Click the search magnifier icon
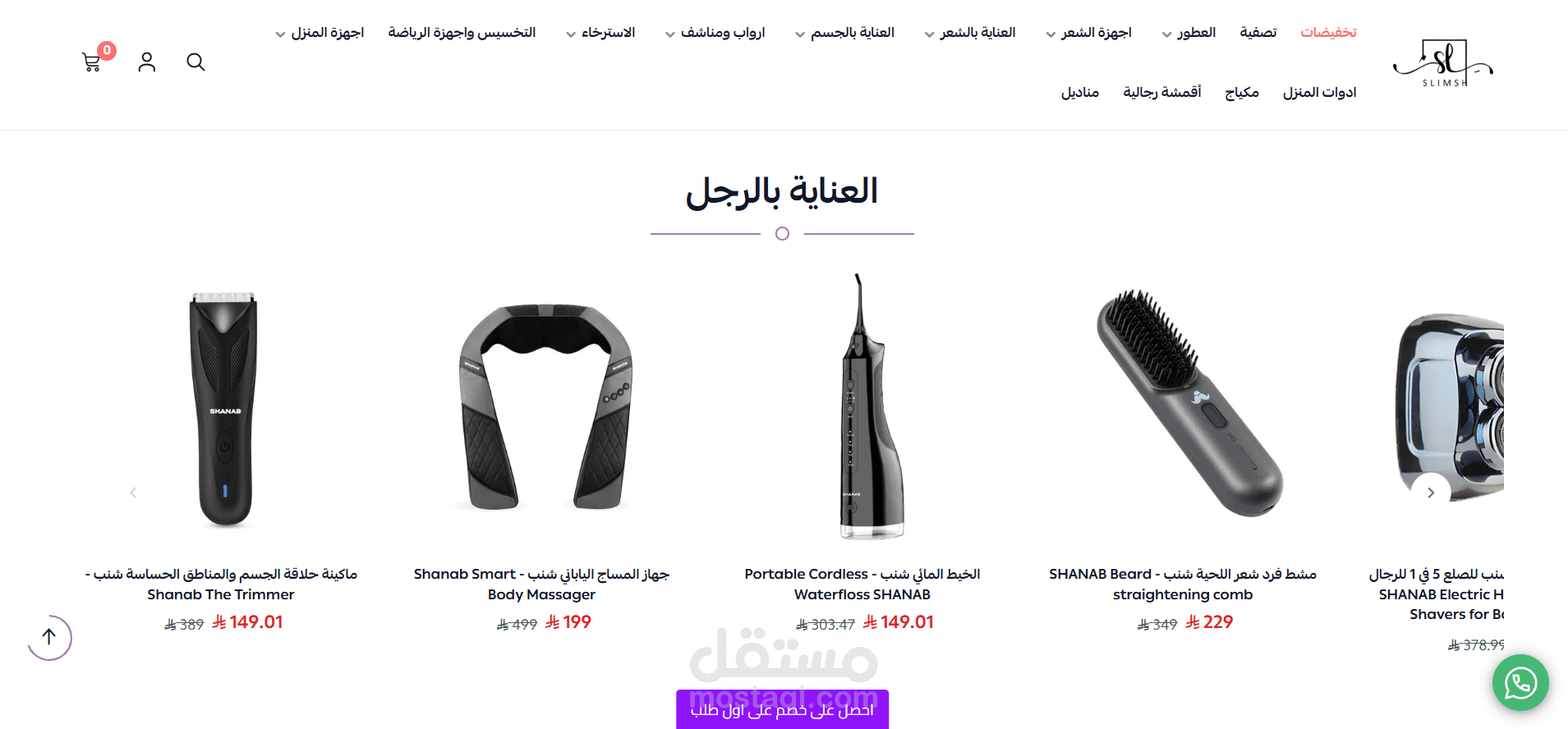This screenshot has height=729, width=1568. [195, 62]
